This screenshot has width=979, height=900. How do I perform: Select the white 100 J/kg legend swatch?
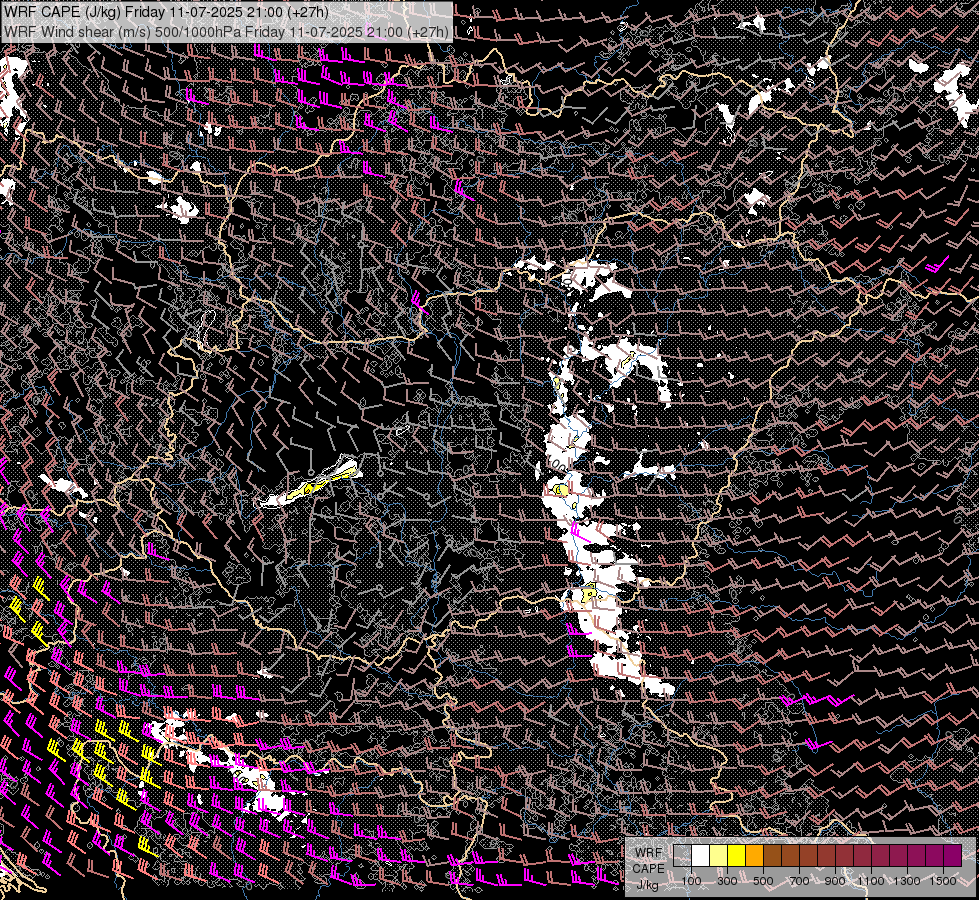tap(701, 856)
